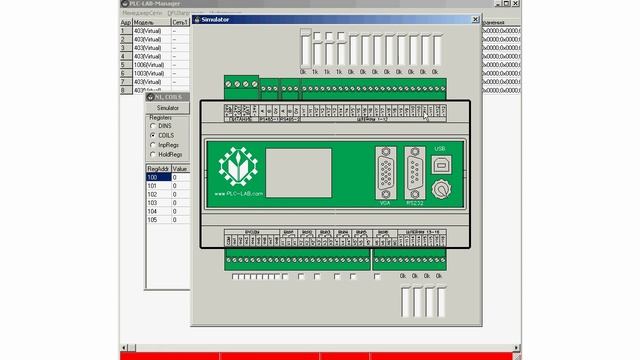Select register address 101

click(x=158, y=186)
